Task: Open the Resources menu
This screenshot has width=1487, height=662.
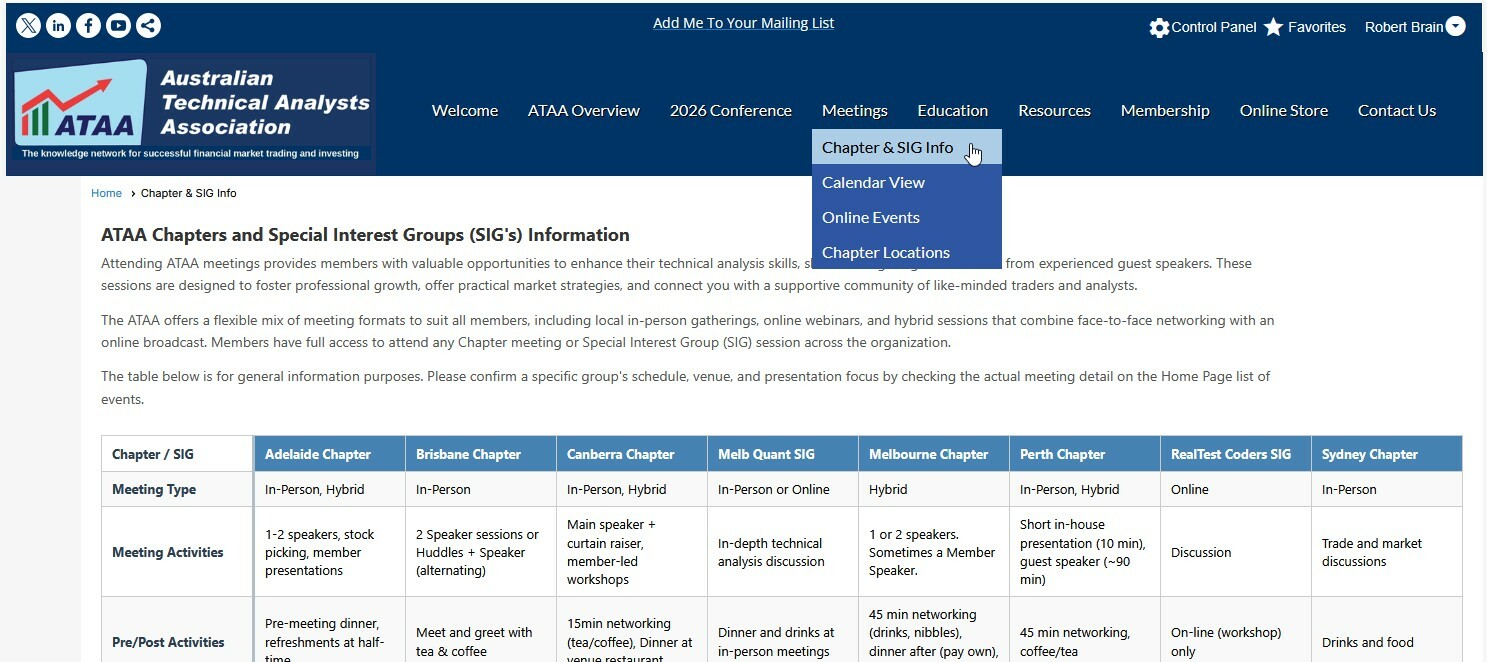Action: point(1054,111)
